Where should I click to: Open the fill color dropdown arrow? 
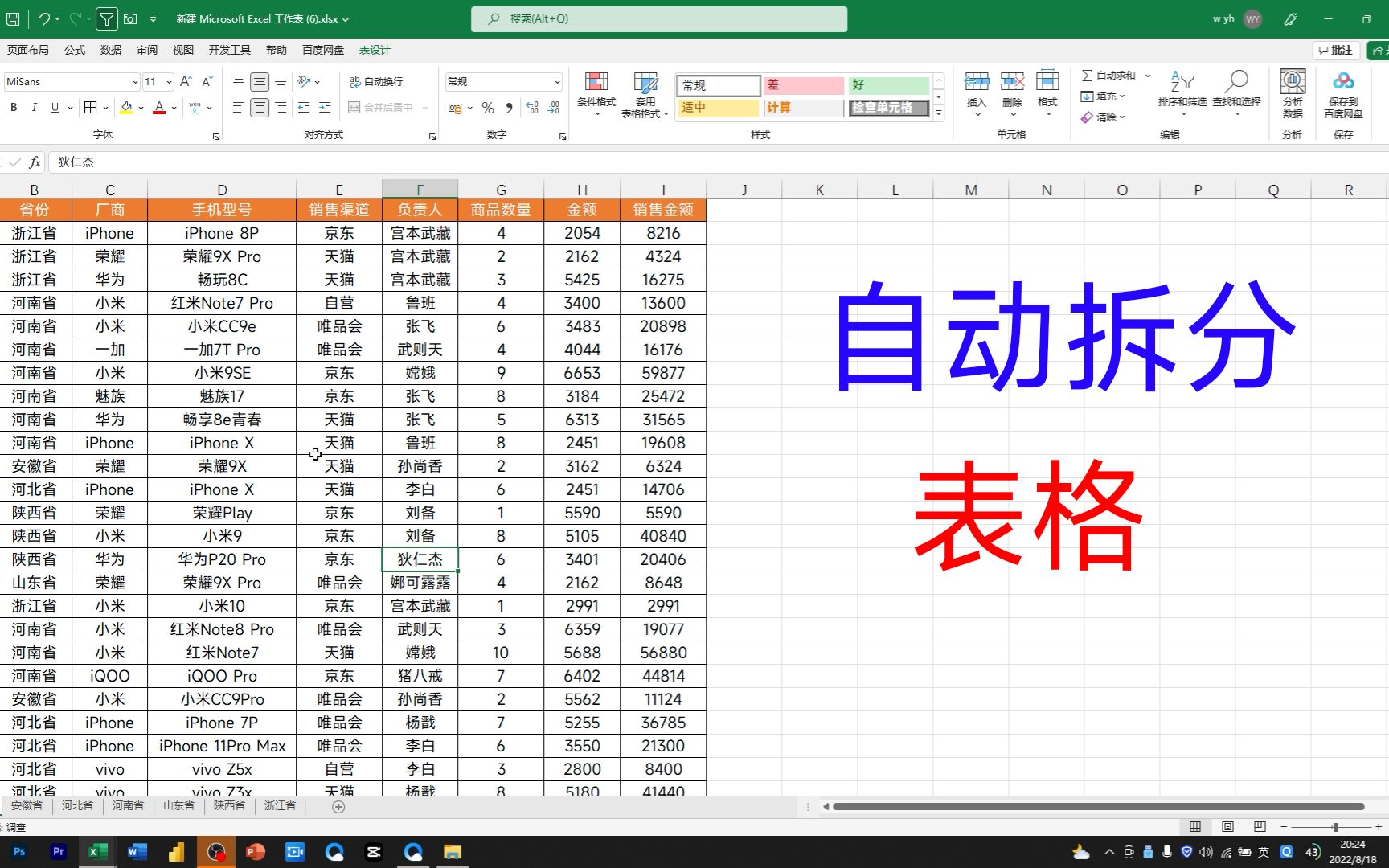[141, 108]
